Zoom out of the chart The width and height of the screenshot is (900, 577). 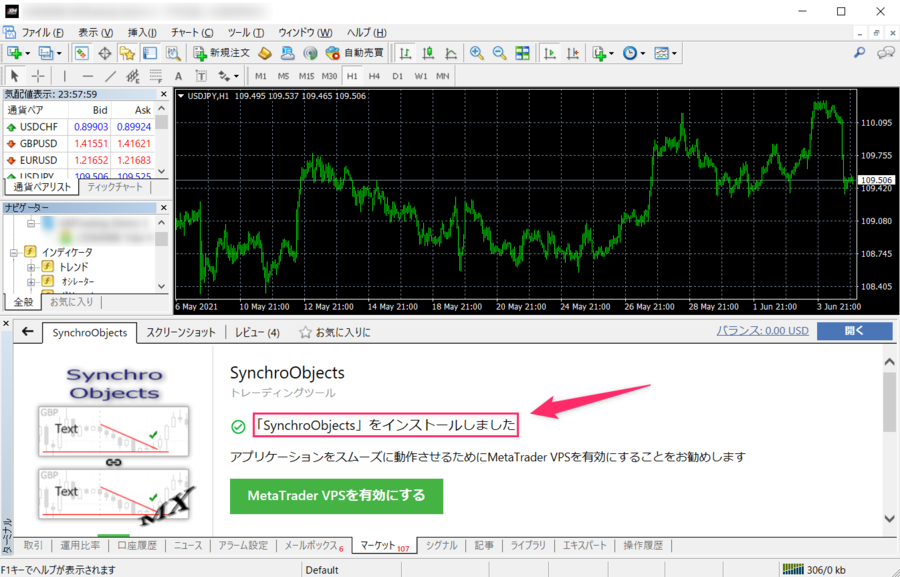point(499,53)
